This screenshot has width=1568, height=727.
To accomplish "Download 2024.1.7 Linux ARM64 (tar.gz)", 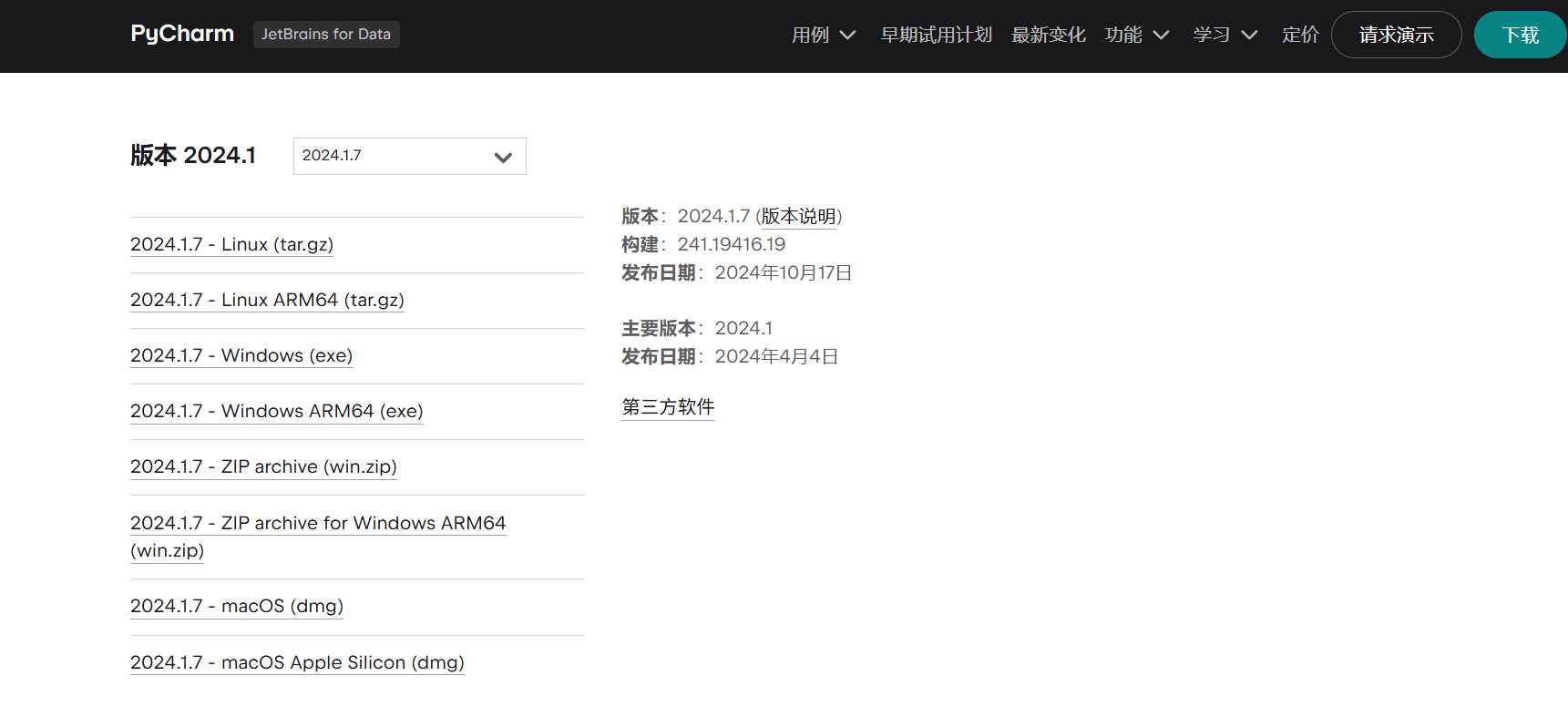I will pos(267,300).
